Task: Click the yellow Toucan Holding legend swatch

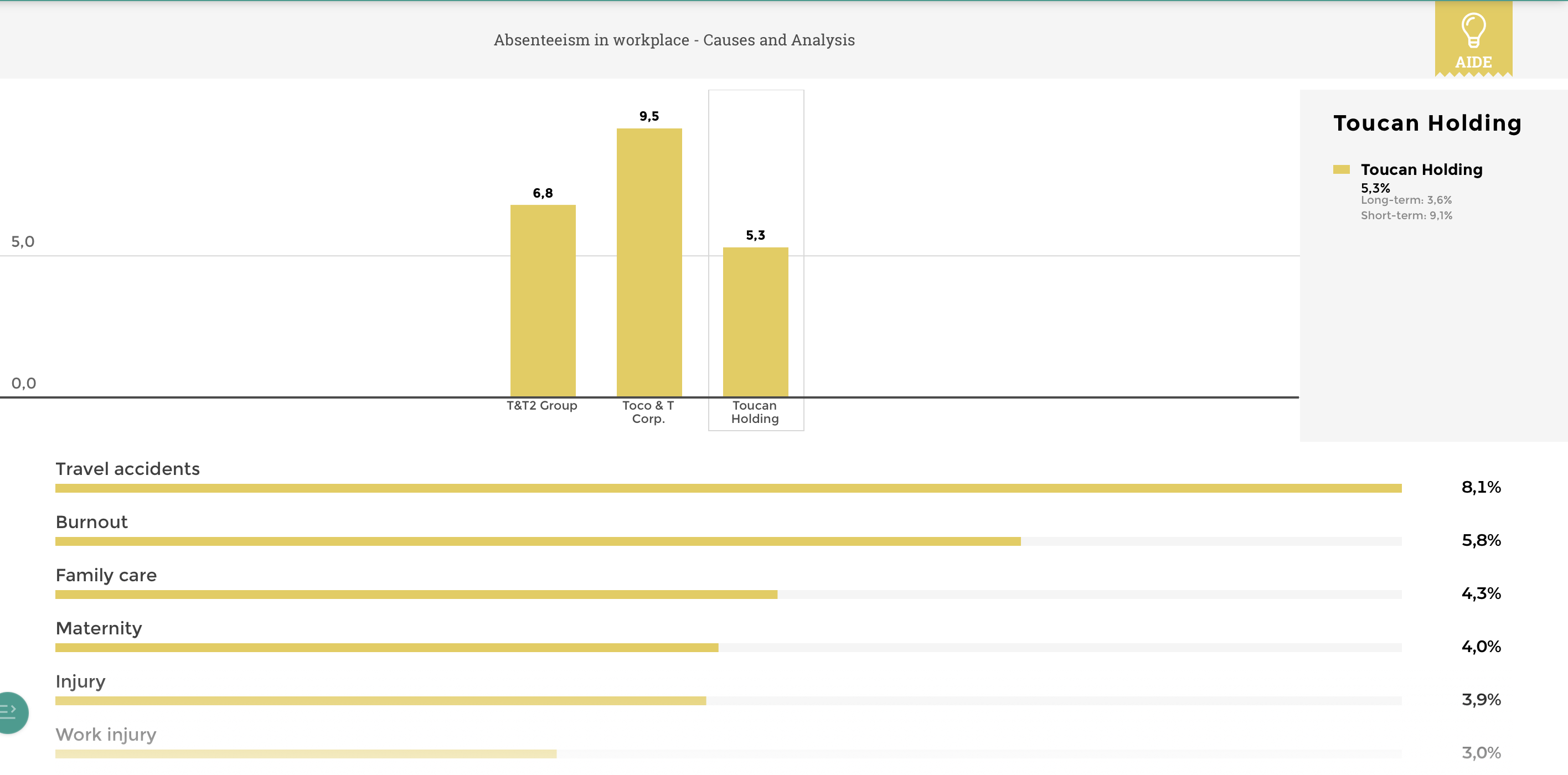Action: (x=1341, y=169)
